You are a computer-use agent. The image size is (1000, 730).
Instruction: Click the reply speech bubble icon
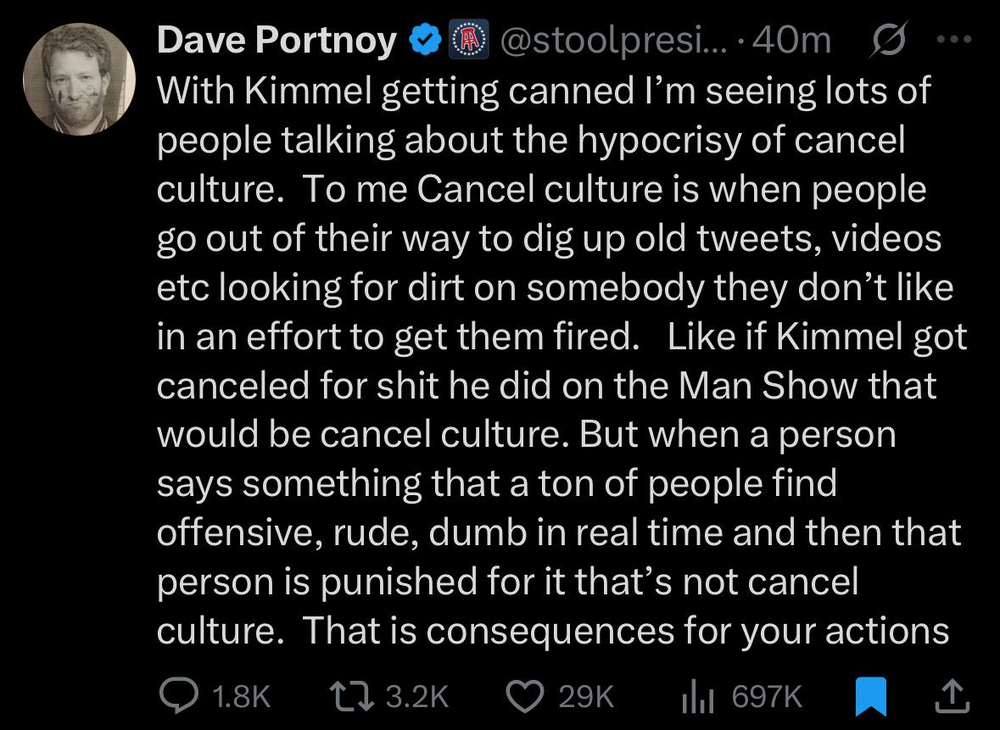[181, 695]
